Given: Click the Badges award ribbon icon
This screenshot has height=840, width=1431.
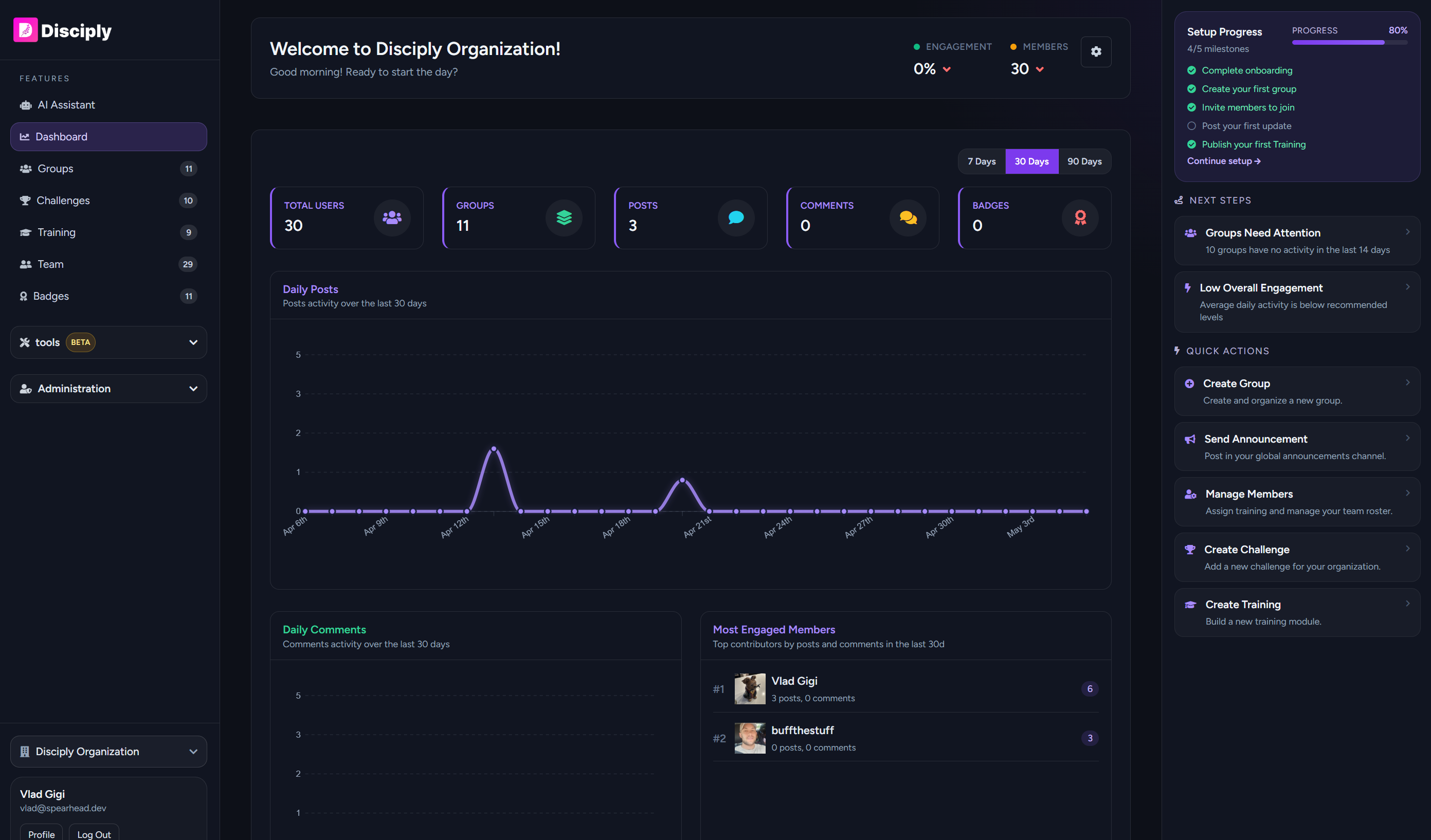Looking at the screenshot, I should tap(1080, 218).
